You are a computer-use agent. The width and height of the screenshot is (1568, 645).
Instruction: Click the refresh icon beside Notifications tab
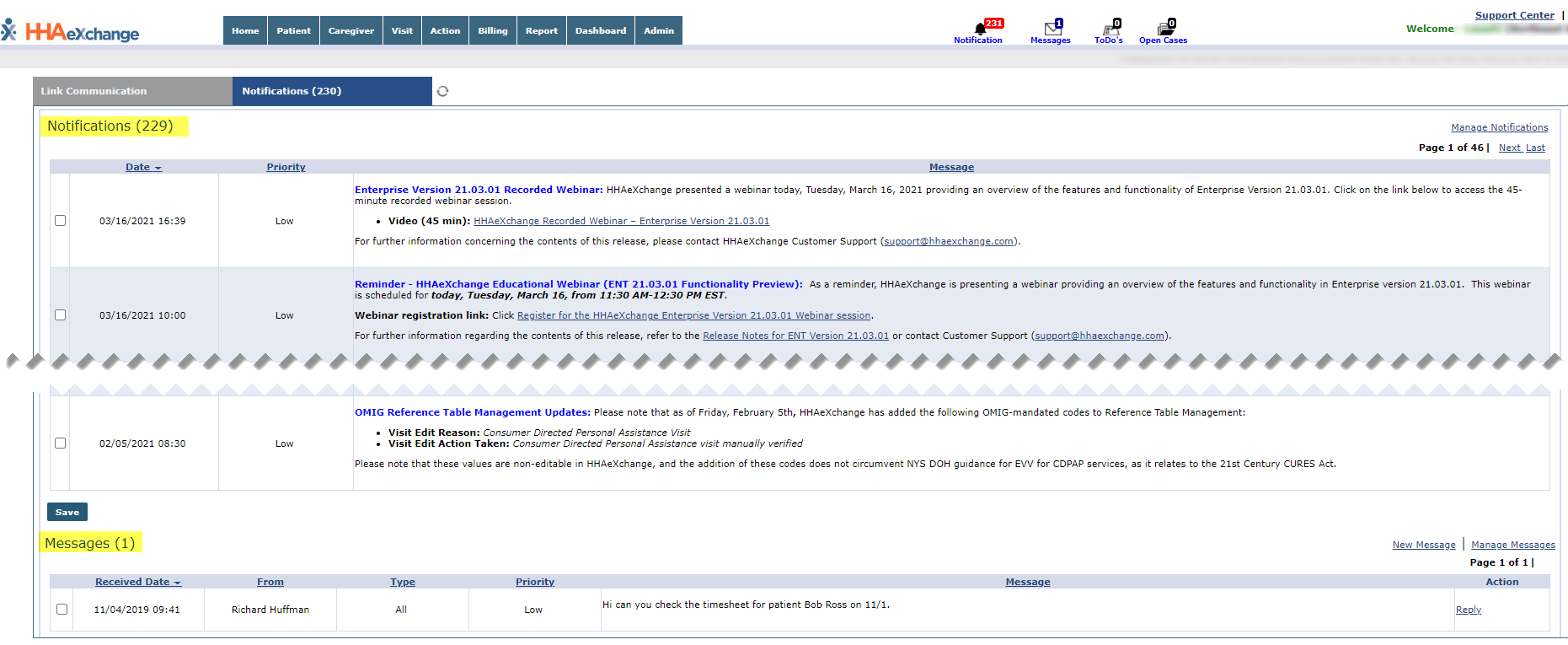pyautogui.click(x=442, y=91)
